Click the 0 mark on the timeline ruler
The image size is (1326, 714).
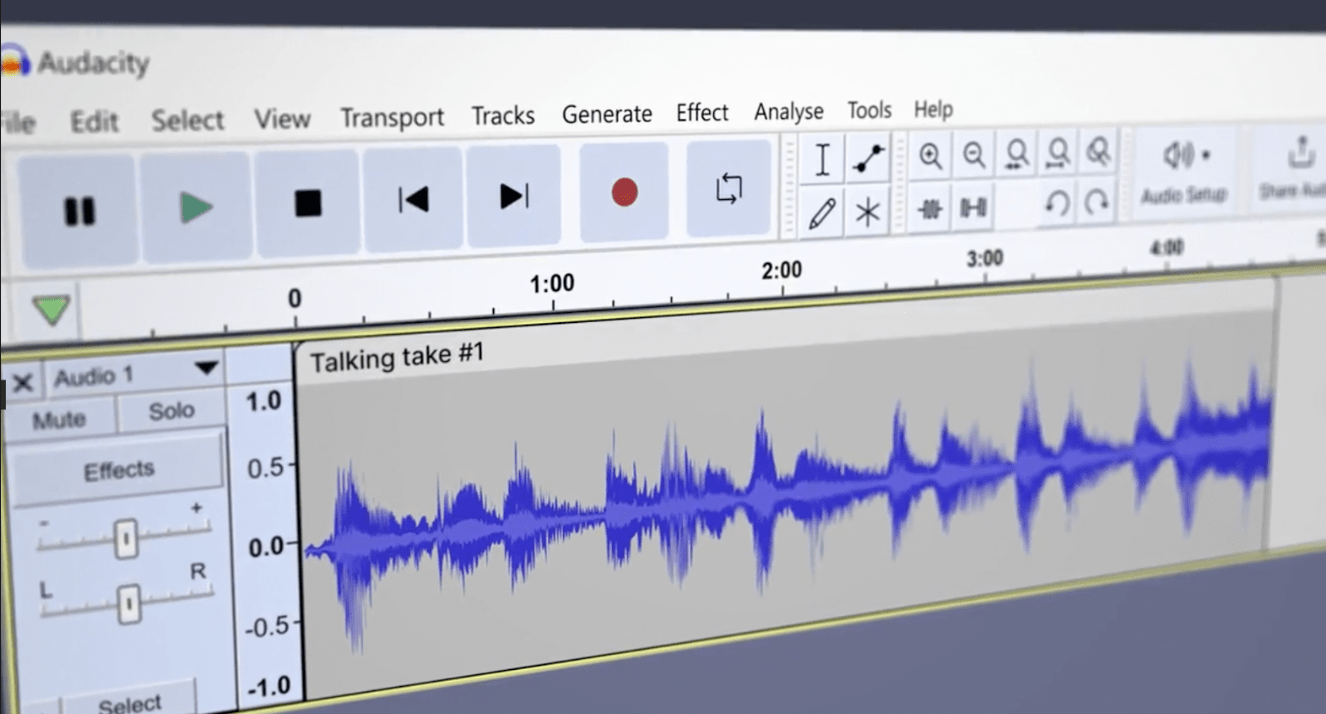point(294,299)
